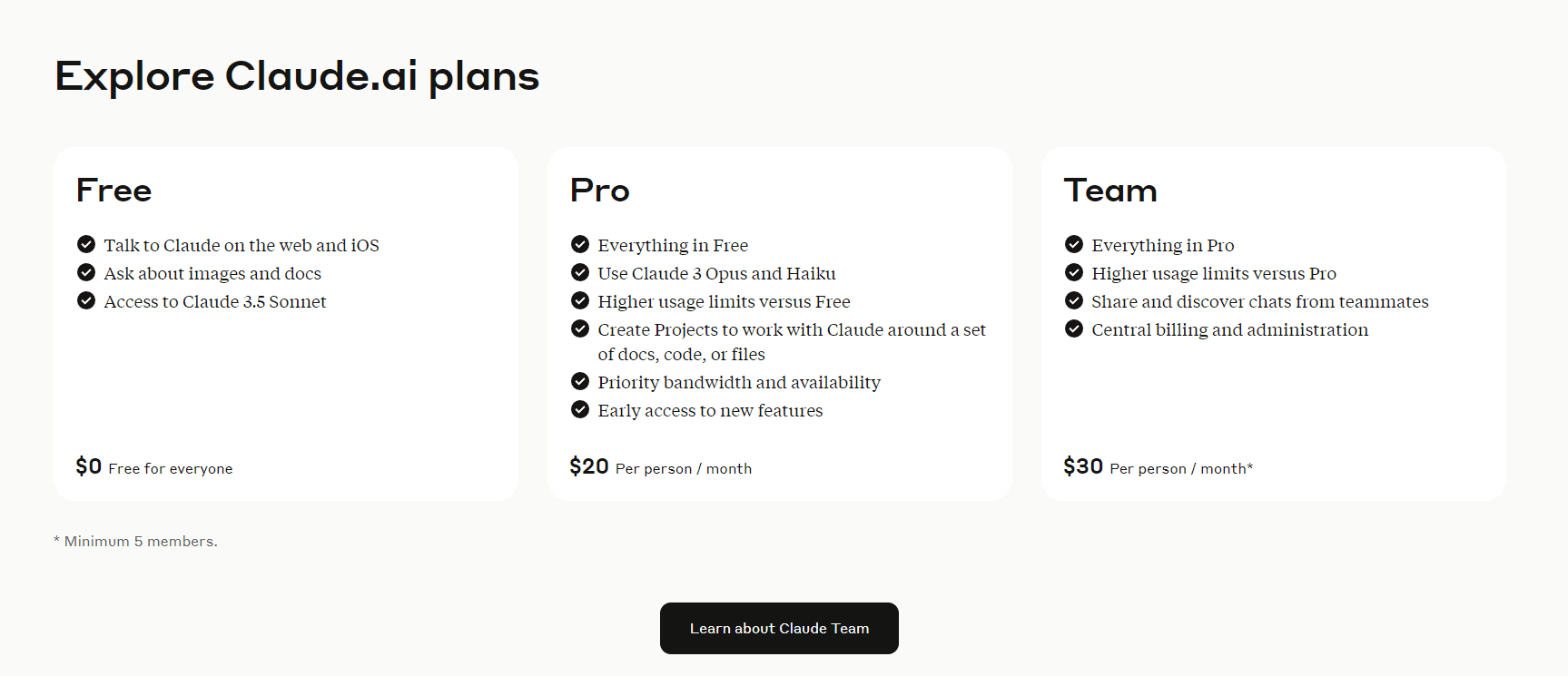Click checkmark icon next to 'Everything in Free'
1568x676 pixels.
click(x=580, y=244)
